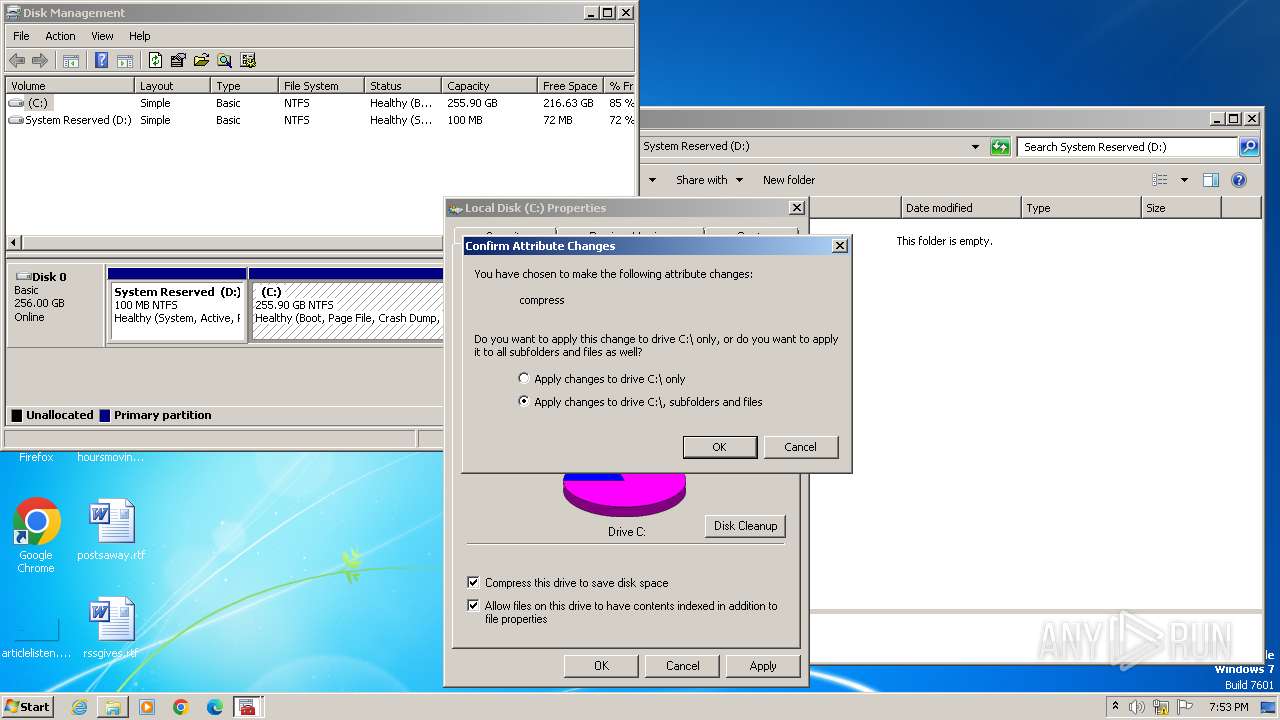The image size is (1280, 720).
Task: Toggle the action pane icon in toolbar
Action: pyautogui.click(x=125, y=61)
